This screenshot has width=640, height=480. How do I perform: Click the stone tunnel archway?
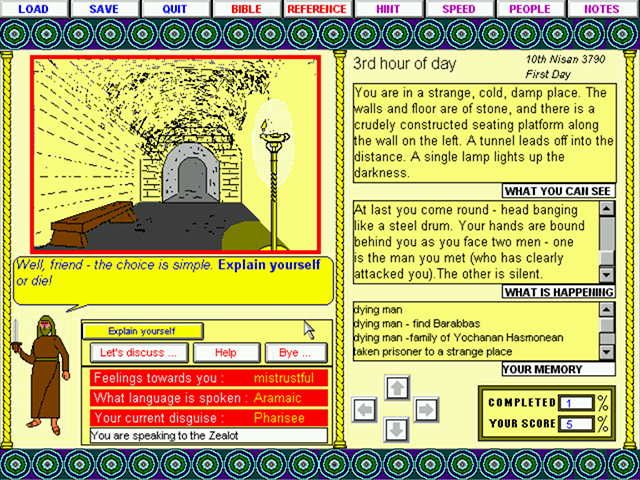(192, 173)
